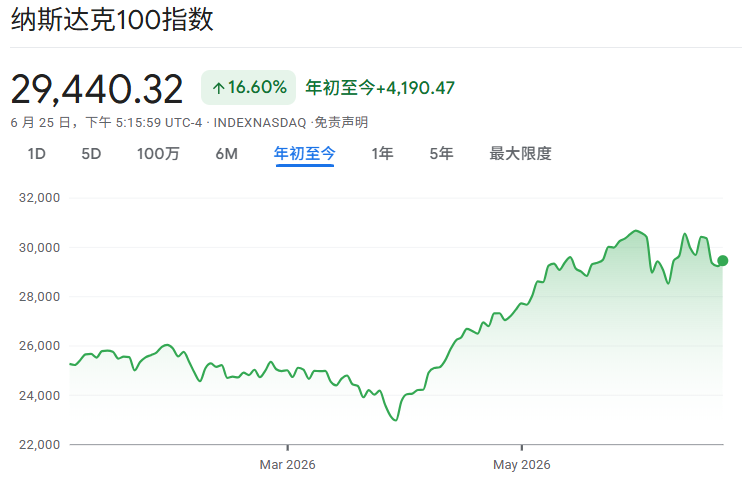Switch to the 5年 range tab

442,154
